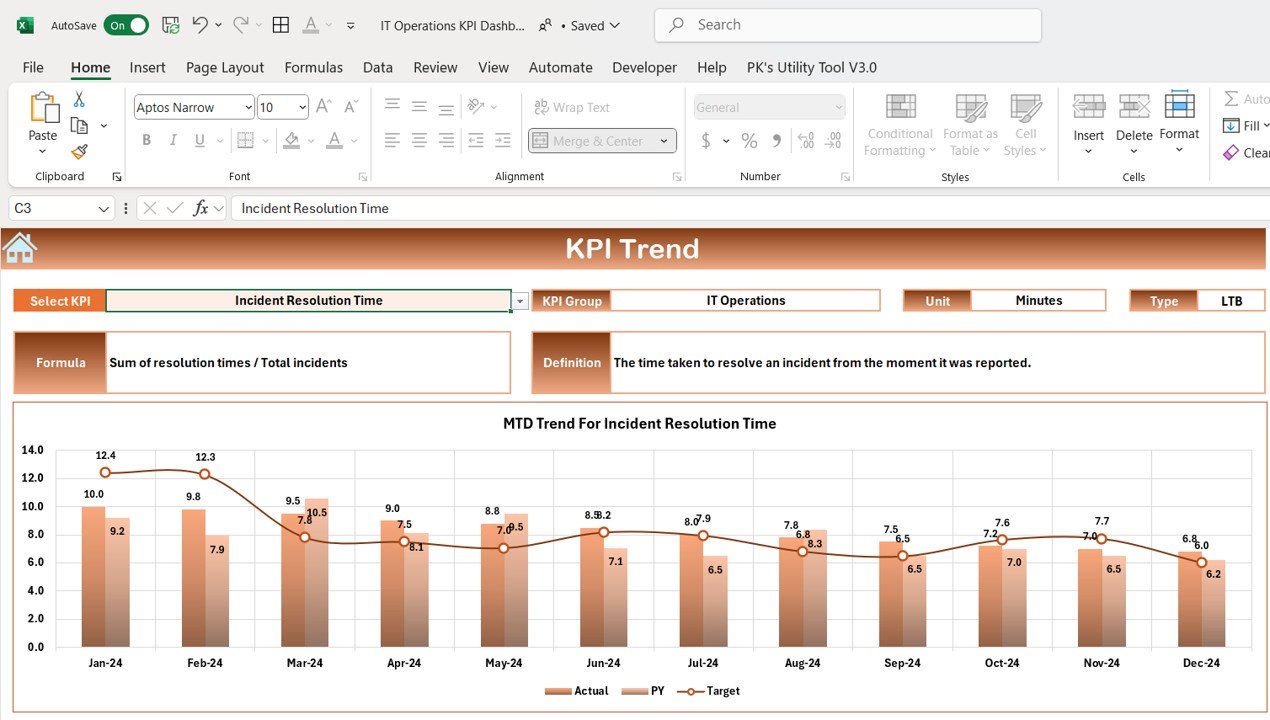This screenshot has width=1270, height=720.
Task: Open the File menu
Action: coord(33,67)
